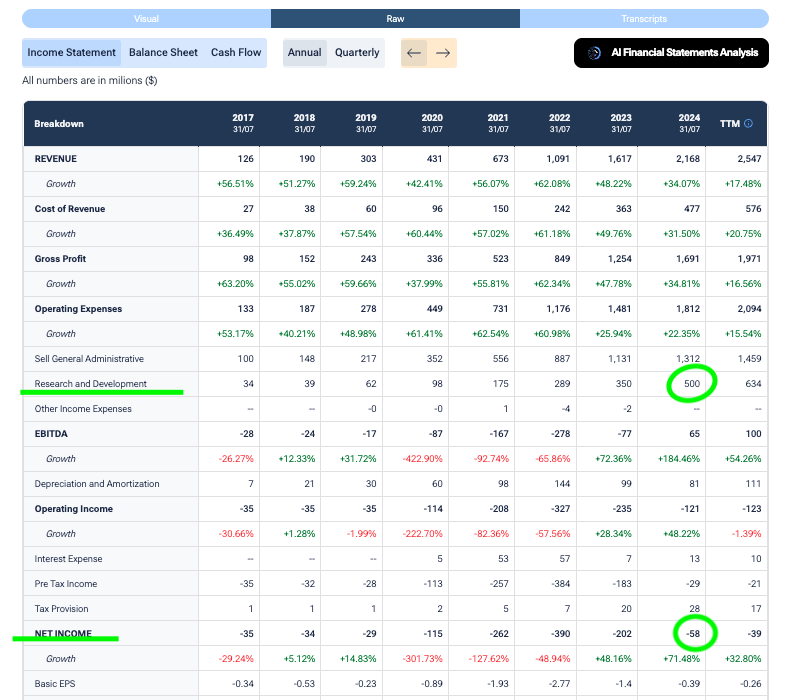Click the TTM column header label
This screenshot has width=803, height=700.
tap(730, 124)
